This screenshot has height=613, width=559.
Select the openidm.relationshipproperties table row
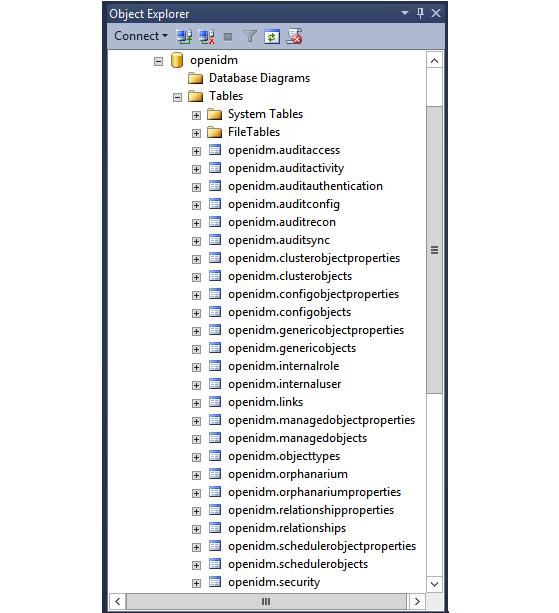tap(301, 510)
